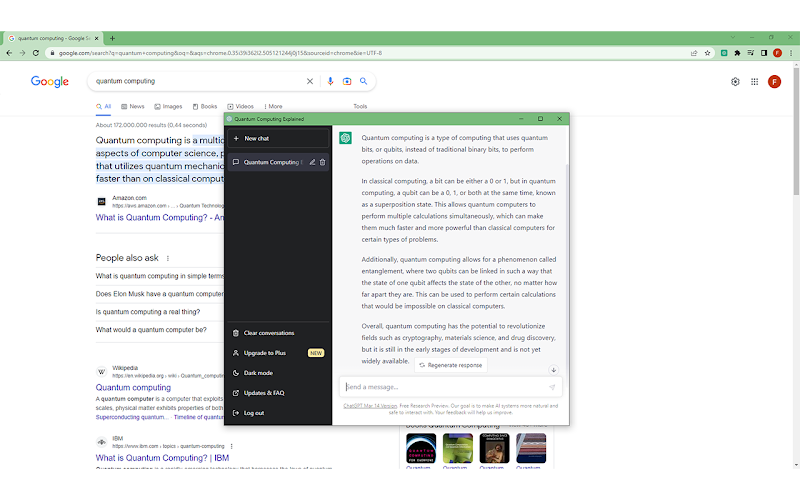Viewport: 800px width, 500px height.
Task: Switch to the Books search tab
Action: (x=205, y=107)
